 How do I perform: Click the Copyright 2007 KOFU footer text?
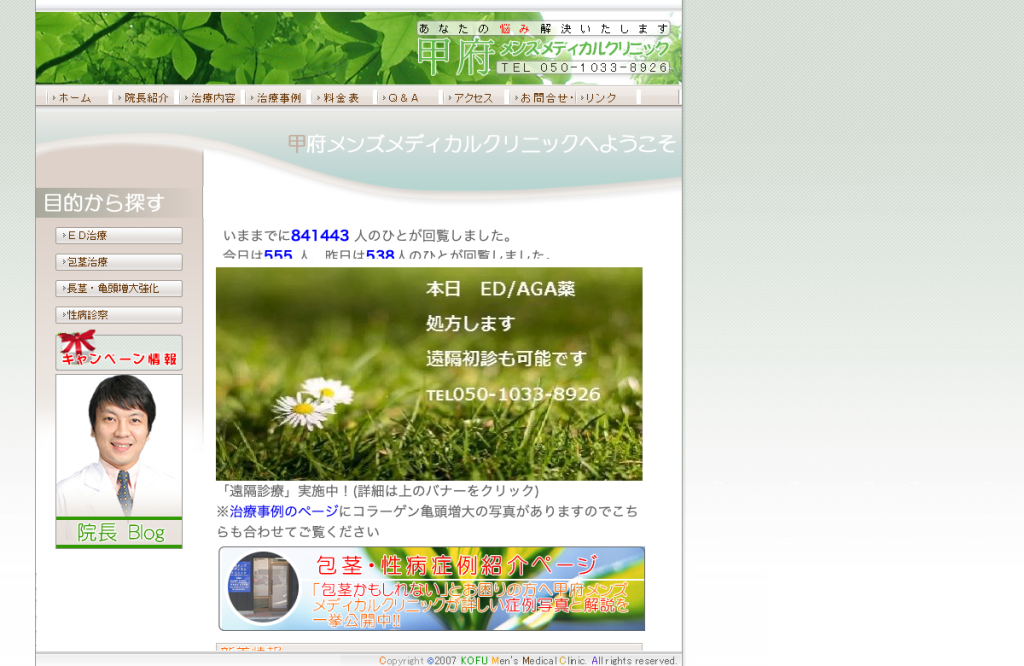[528, 660]
